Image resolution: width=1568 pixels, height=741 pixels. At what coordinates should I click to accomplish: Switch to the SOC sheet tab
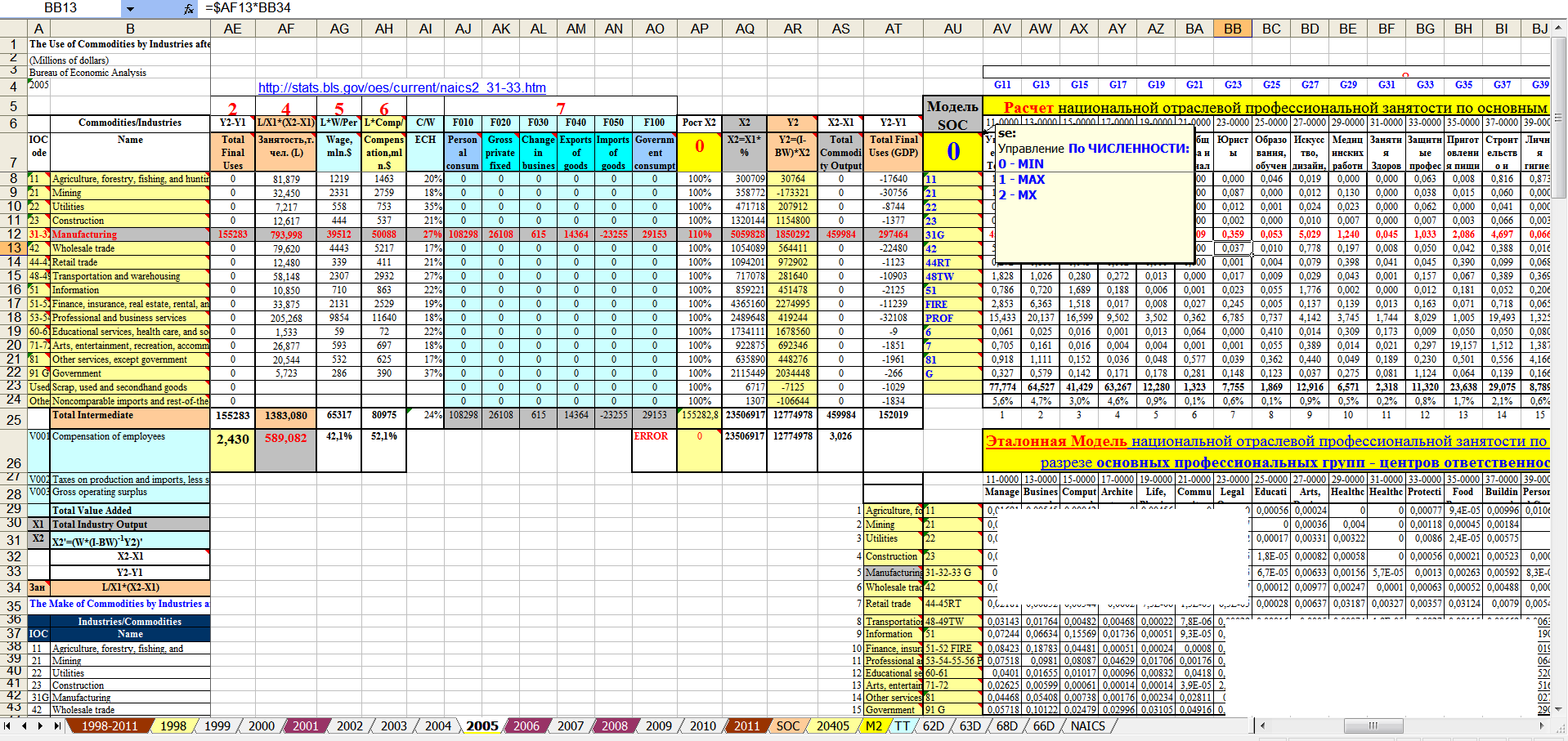[787, 725]
